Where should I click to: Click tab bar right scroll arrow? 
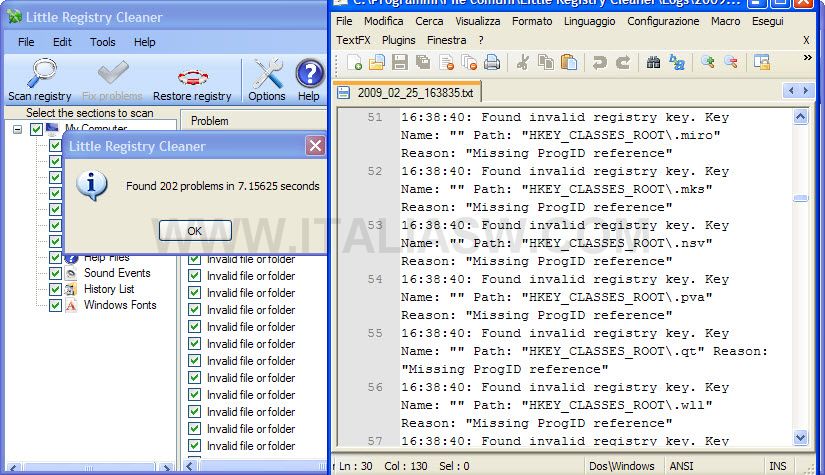[806, 90]
